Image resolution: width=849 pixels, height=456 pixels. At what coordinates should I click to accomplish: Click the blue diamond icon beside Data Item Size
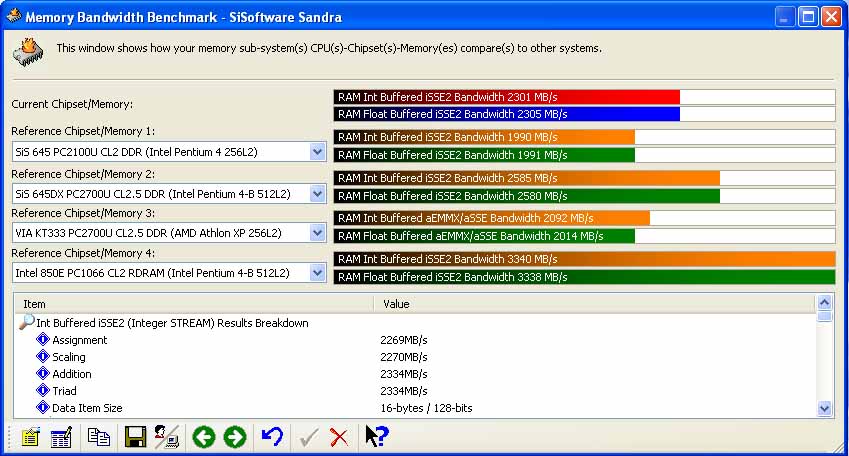(43, 407)
